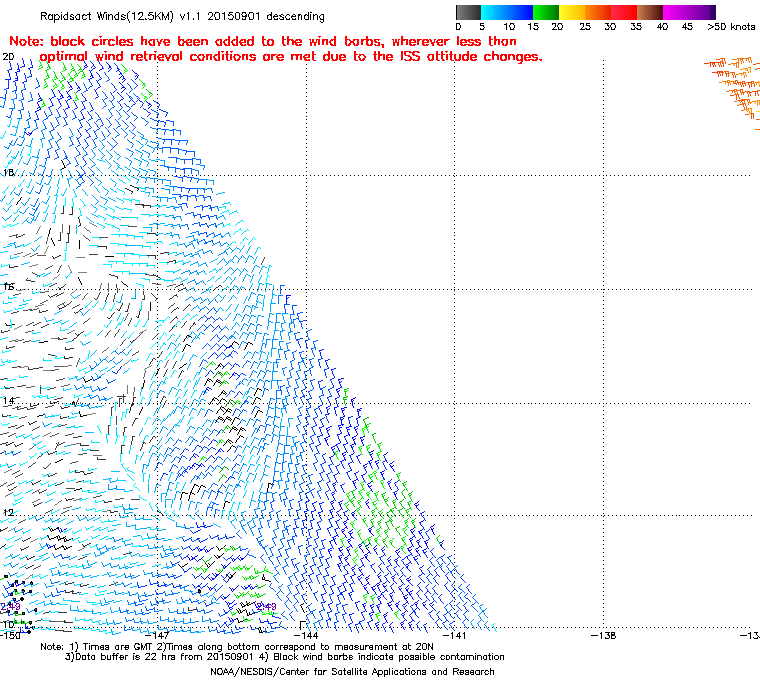Click the 'NOAA/NESDIS/Center for Satellite Applications and Research' credit
The height and width of the screenshot is (688, 760).
coord(352,672)
